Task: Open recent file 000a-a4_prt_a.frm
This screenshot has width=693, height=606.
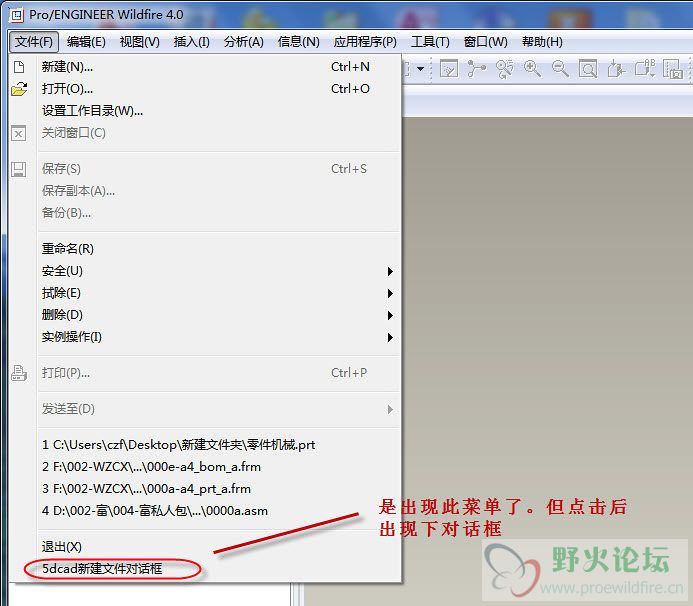Action: (206, 489)
